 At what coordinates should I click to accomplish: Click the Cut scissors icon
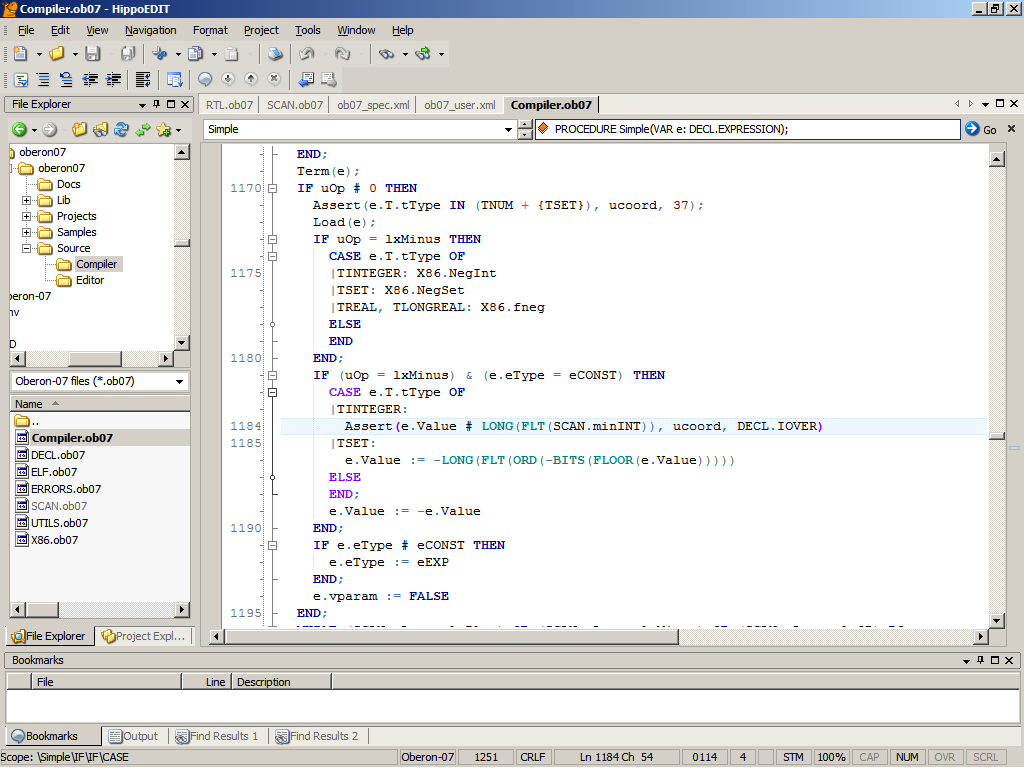tap(159, 54)
